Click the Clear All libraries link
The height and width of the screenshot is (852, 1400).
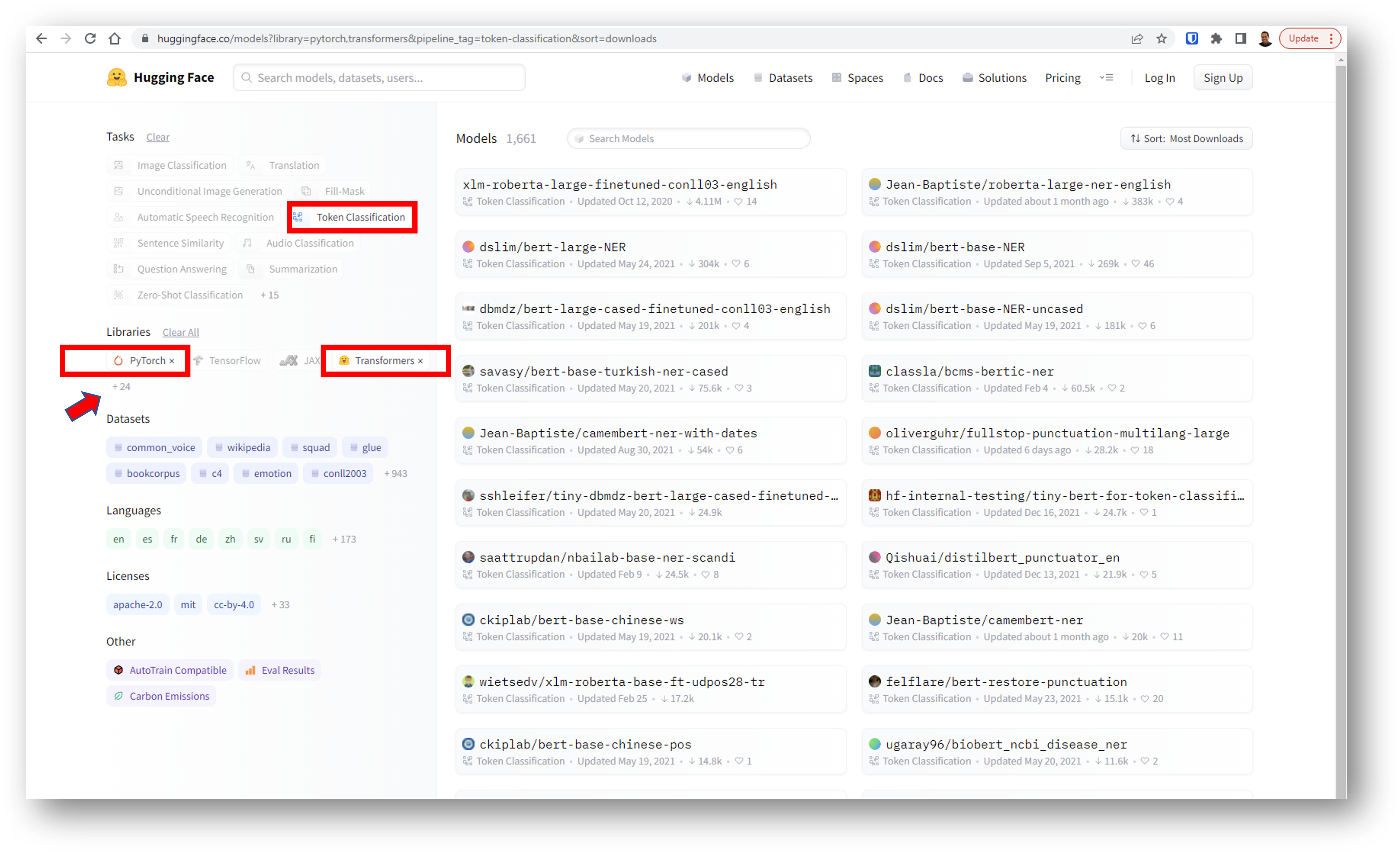click(x=181, y=333)
